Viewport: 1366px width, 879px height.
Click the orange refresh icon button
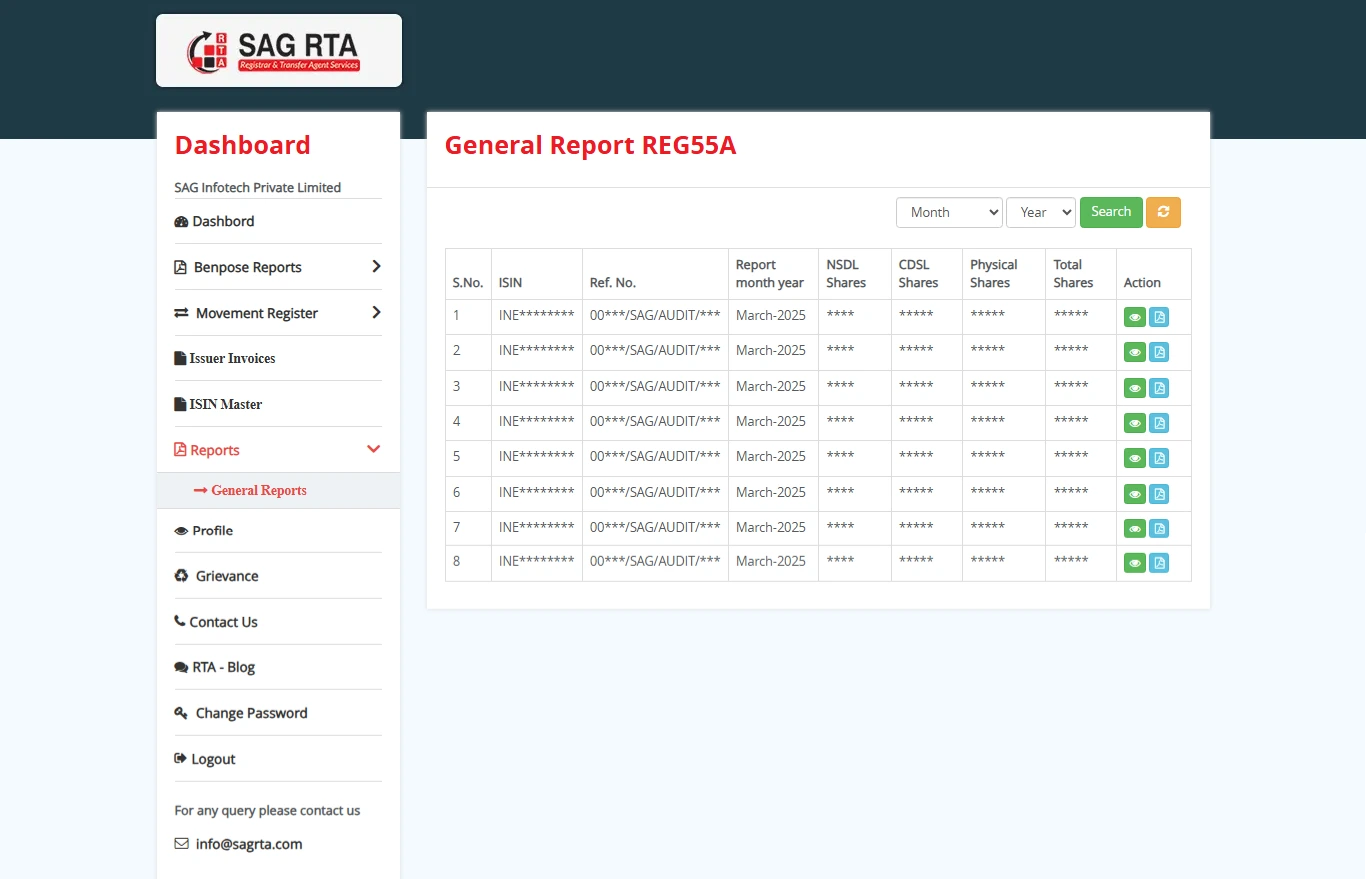coord(1163,212)
